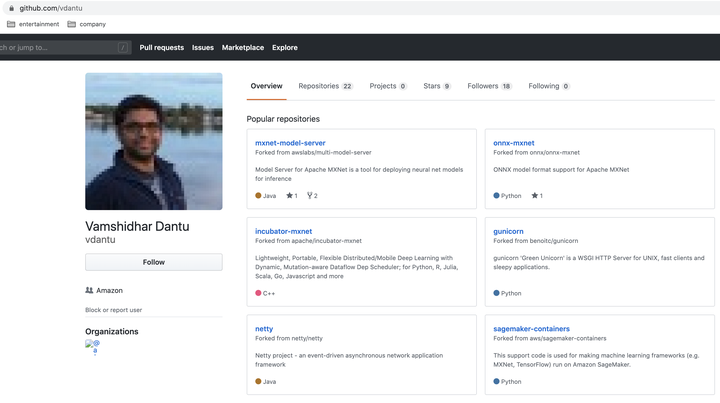Open the Stars tab
720x403 pixels.
tap(437, 86)
